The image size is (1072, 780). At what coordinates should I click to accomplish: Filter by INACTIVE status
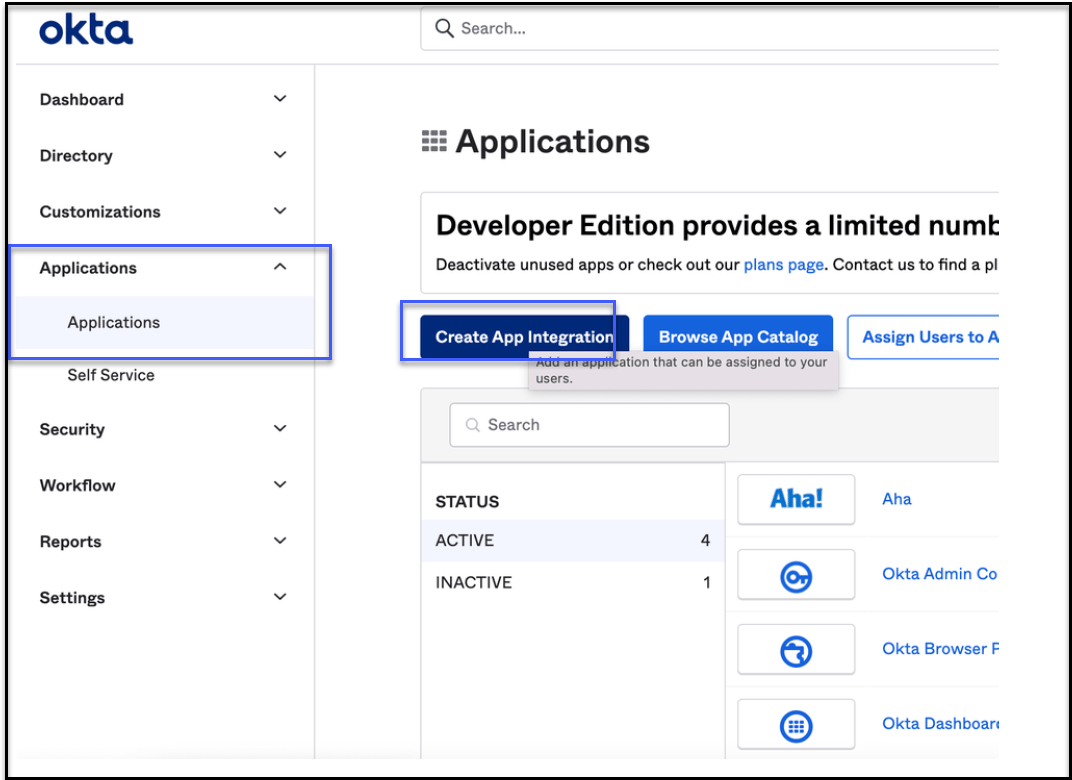573,582
